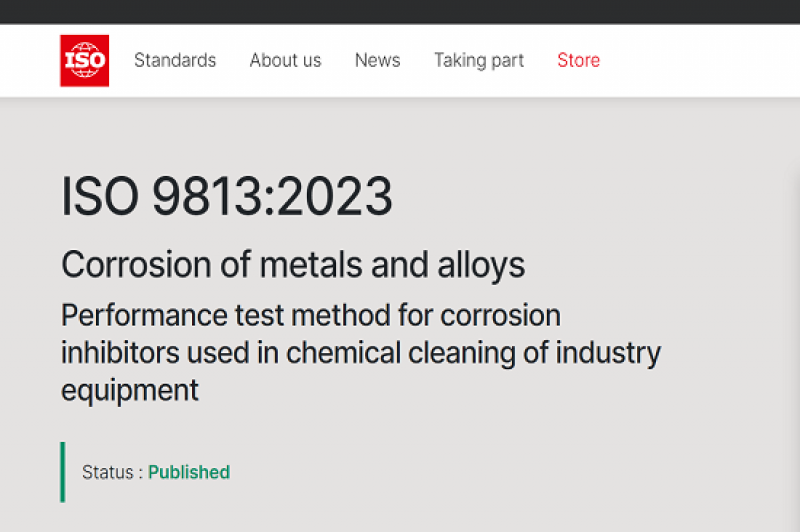Image resolution: width=800 pixels, height=532 pixels.
Task: Click the green vertical bar beside Status
Action: point(63,472)
